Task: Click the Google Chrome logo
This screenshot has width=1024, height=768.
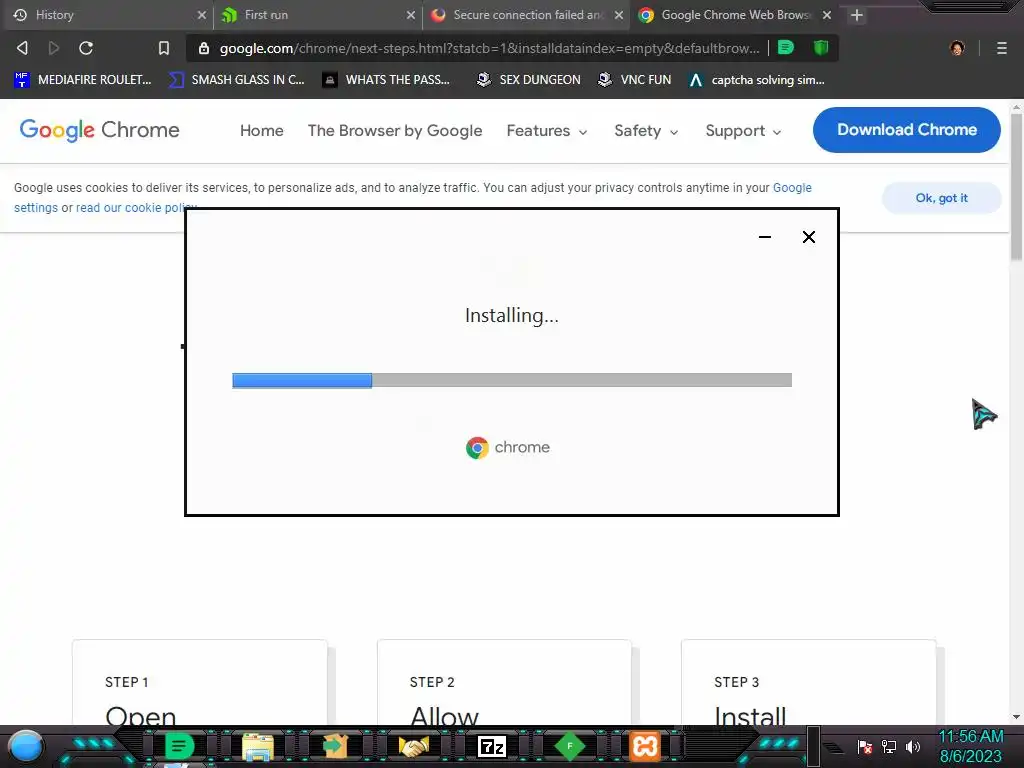Action: point(99,130)
